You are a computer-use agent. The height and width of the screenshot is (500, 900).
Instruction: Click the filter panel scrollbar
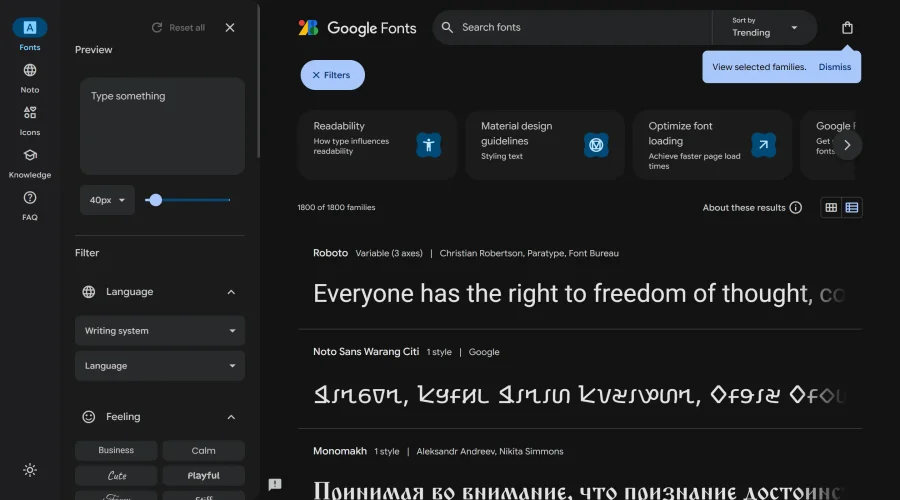tap(258, 80)
